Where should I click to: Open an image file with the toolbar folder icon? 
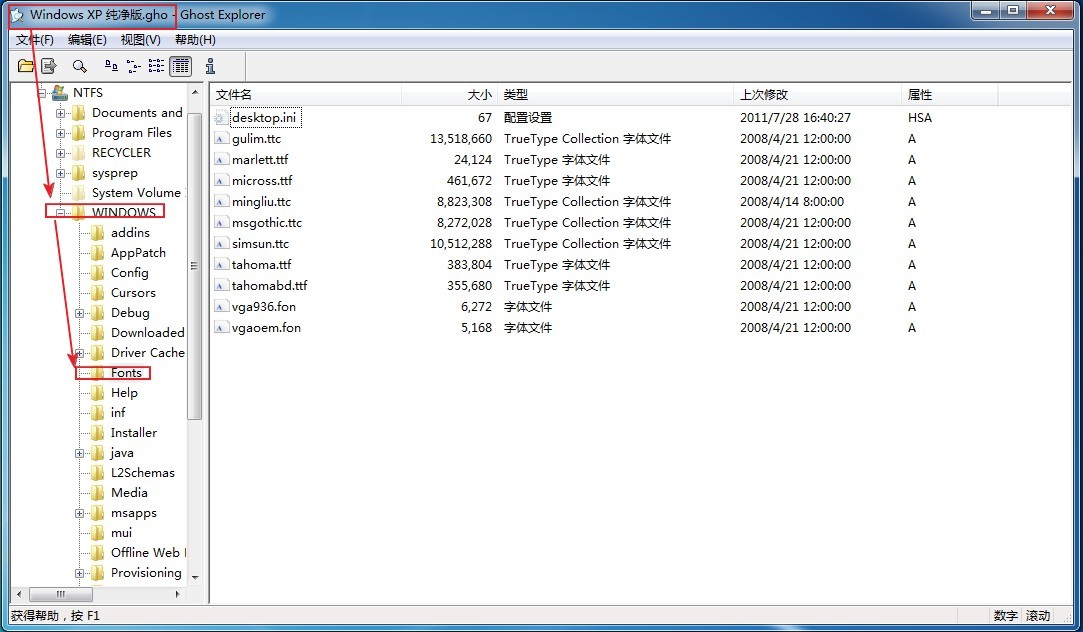tap(26, 66)
